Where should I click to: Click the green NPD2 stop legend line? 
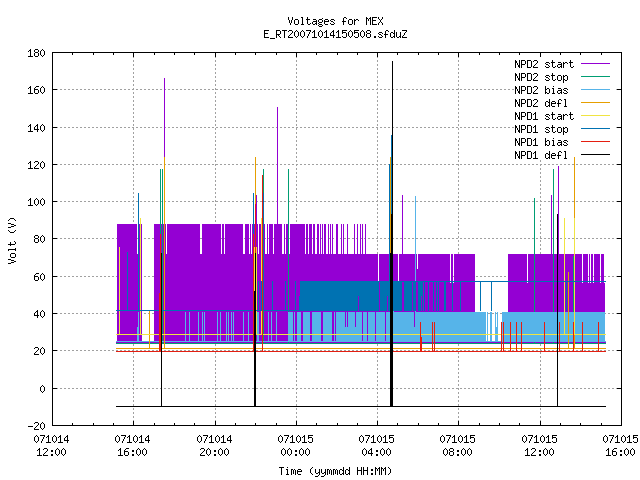point(595,77)
